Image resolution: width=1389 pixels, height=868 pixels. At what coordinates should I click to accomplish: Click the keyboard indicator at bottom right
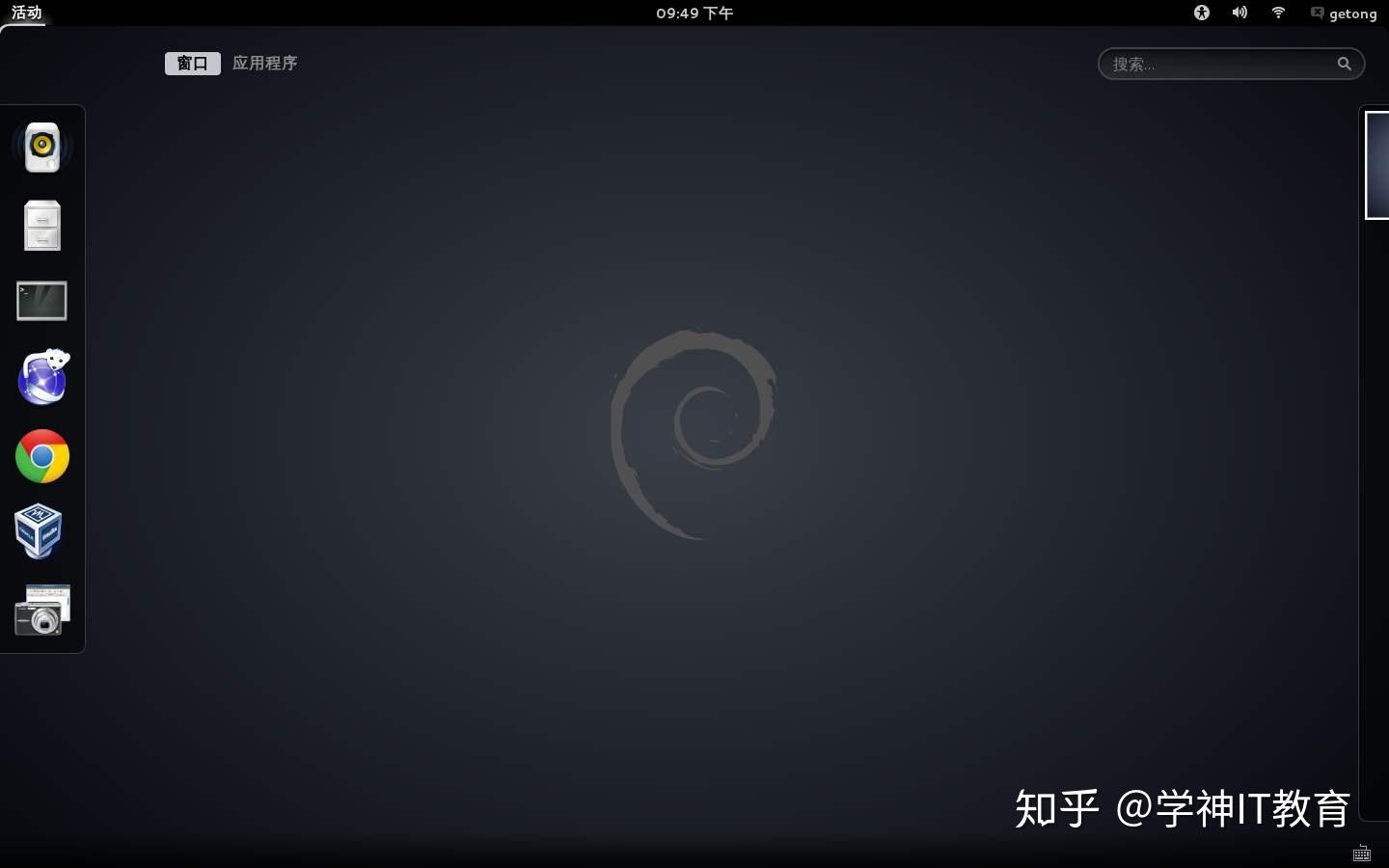pos(1362,853)
